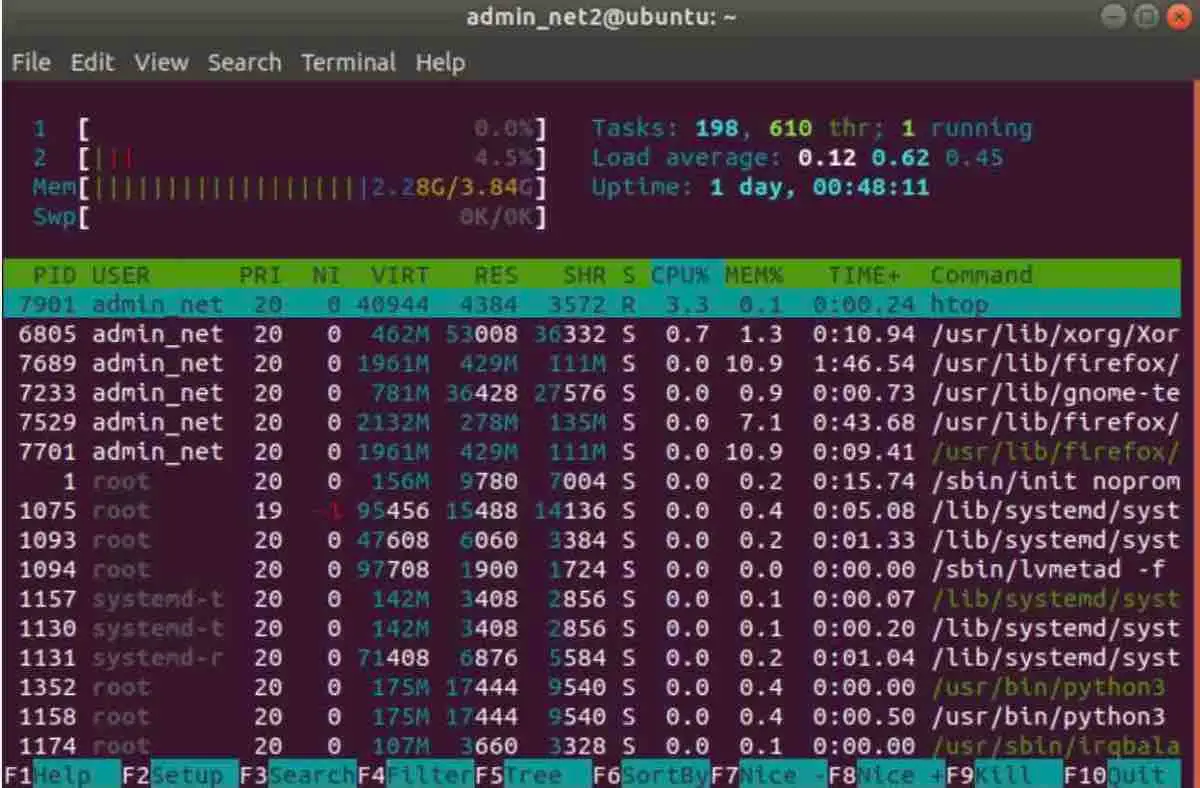Select process 1130 systemd-t row
1200x788 pixels.
[x=592, y=629]
